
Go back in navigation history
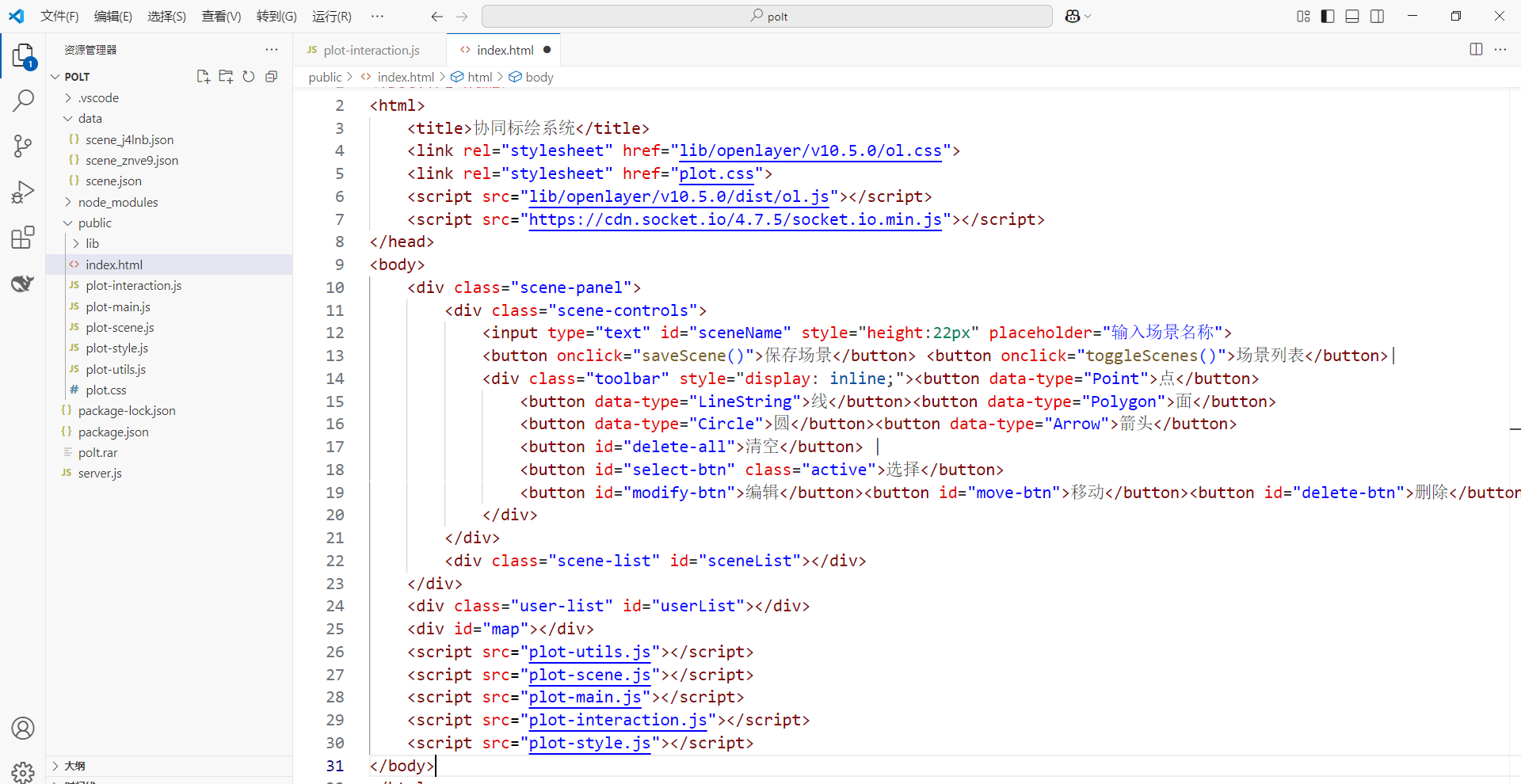point(436,16)
